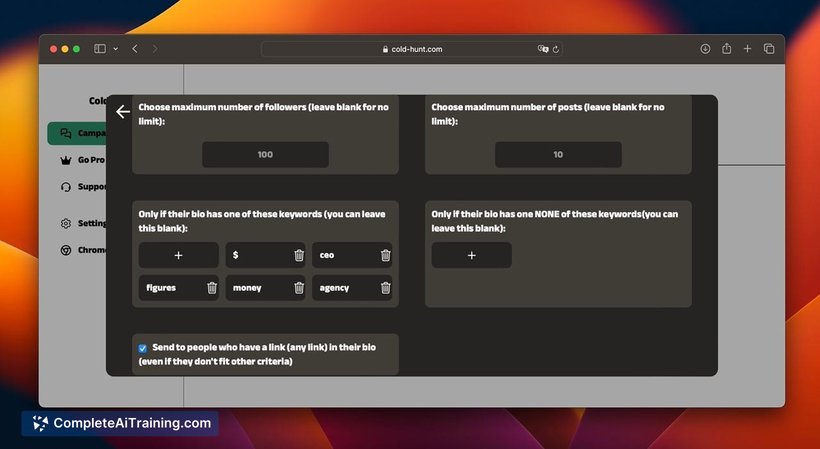Select Go Pro in the sidebar
The height and width of the screenshot is (449, 820).
point(77,160)
